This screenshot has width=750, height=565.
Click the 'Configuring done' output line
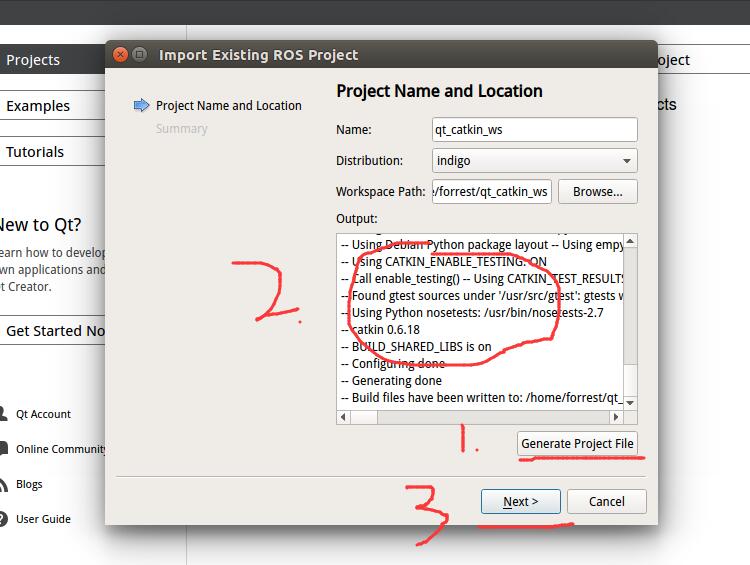click(393, 364)
